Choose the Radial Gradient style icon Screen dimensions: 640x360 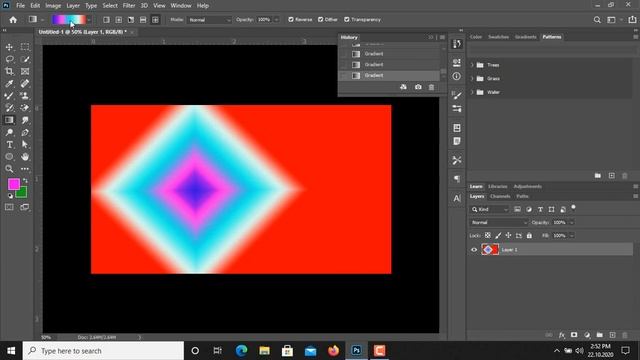(x=118, y=20)
